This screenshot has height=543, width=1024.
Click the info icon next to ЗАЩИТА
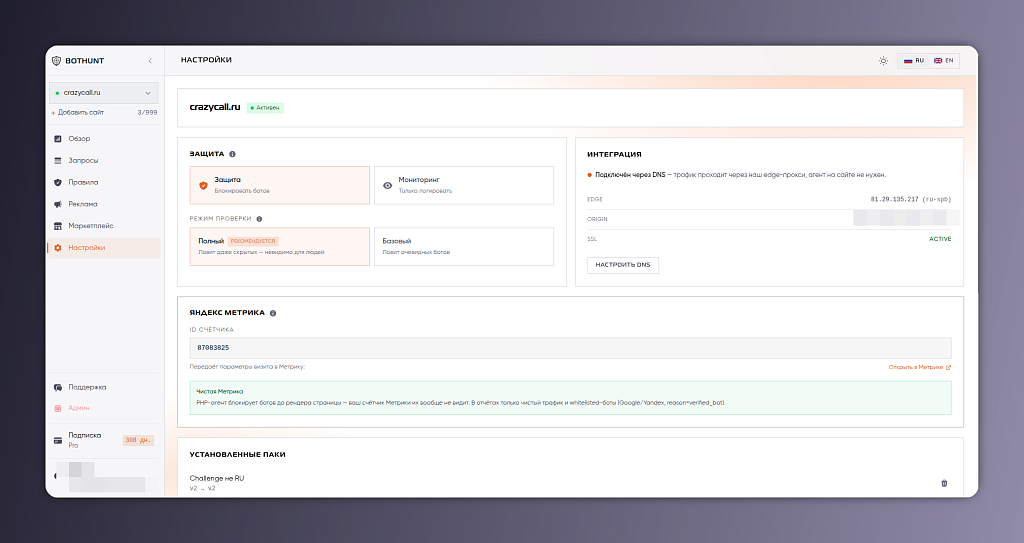(x=232, y=154)
